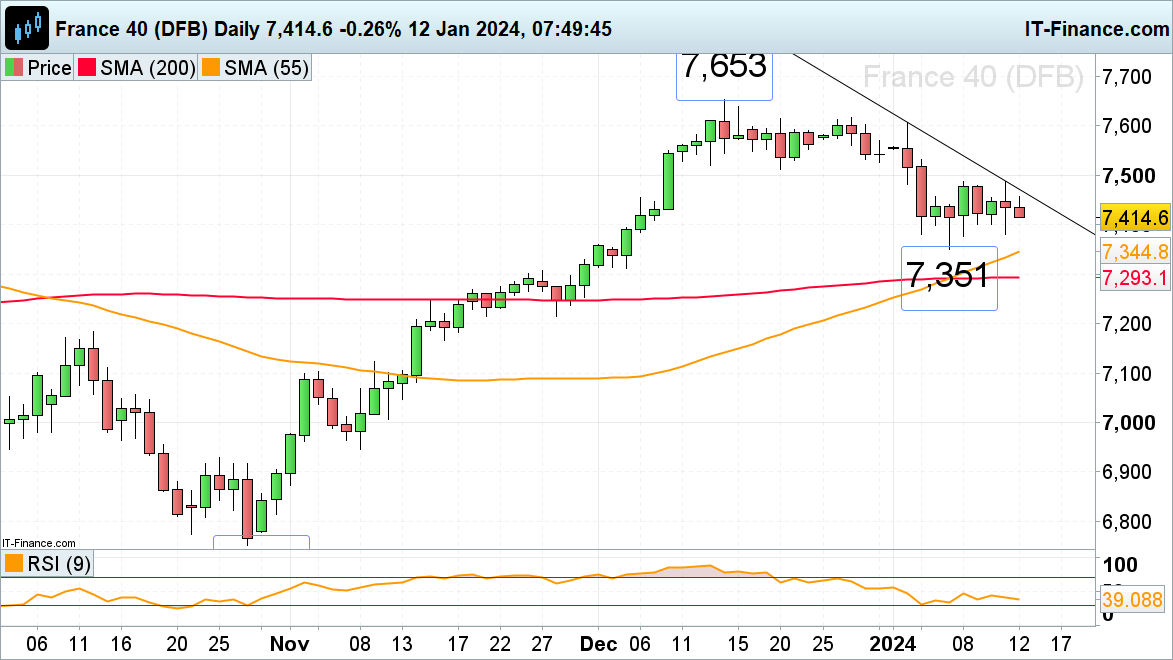This screenshot has width=1173, height=660.
Task: Click the 6,800 price axis label
Action: [1127, 522]
